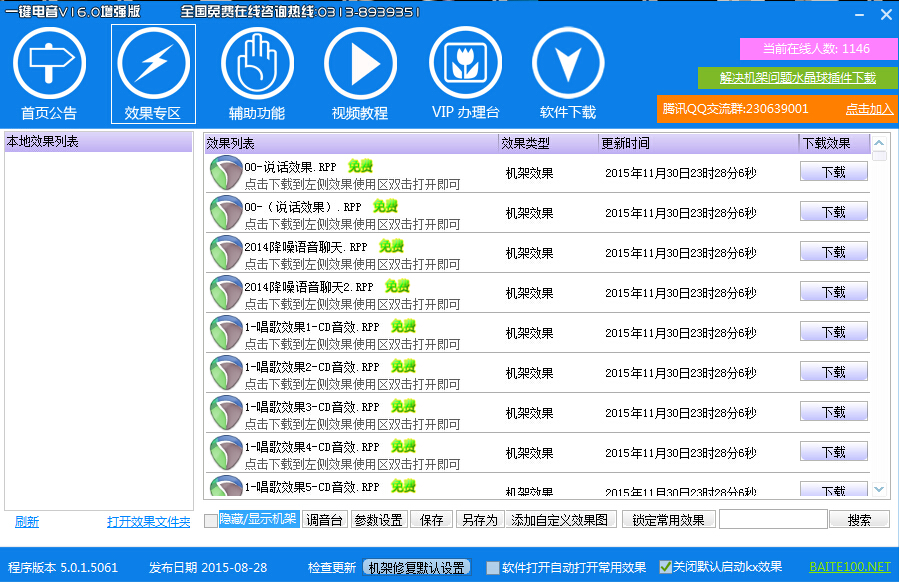The image size is (899, 582).
Task: Open the 首页公告 signpost icon
Action: (x=50, y=62)
